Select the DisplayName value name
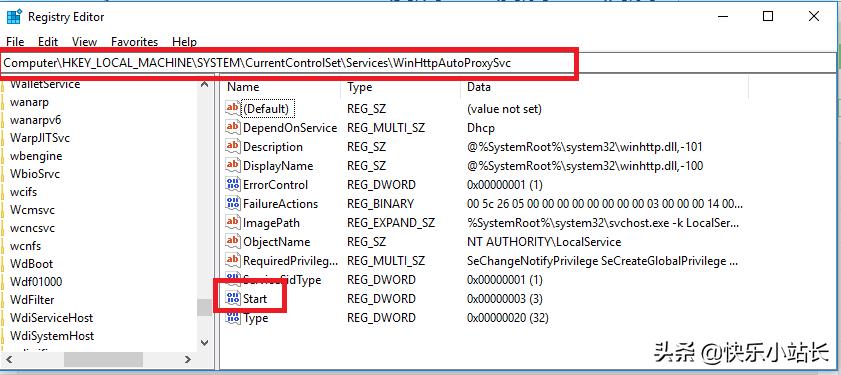This screenshot has height=375, width=841. tap(278, 166)
